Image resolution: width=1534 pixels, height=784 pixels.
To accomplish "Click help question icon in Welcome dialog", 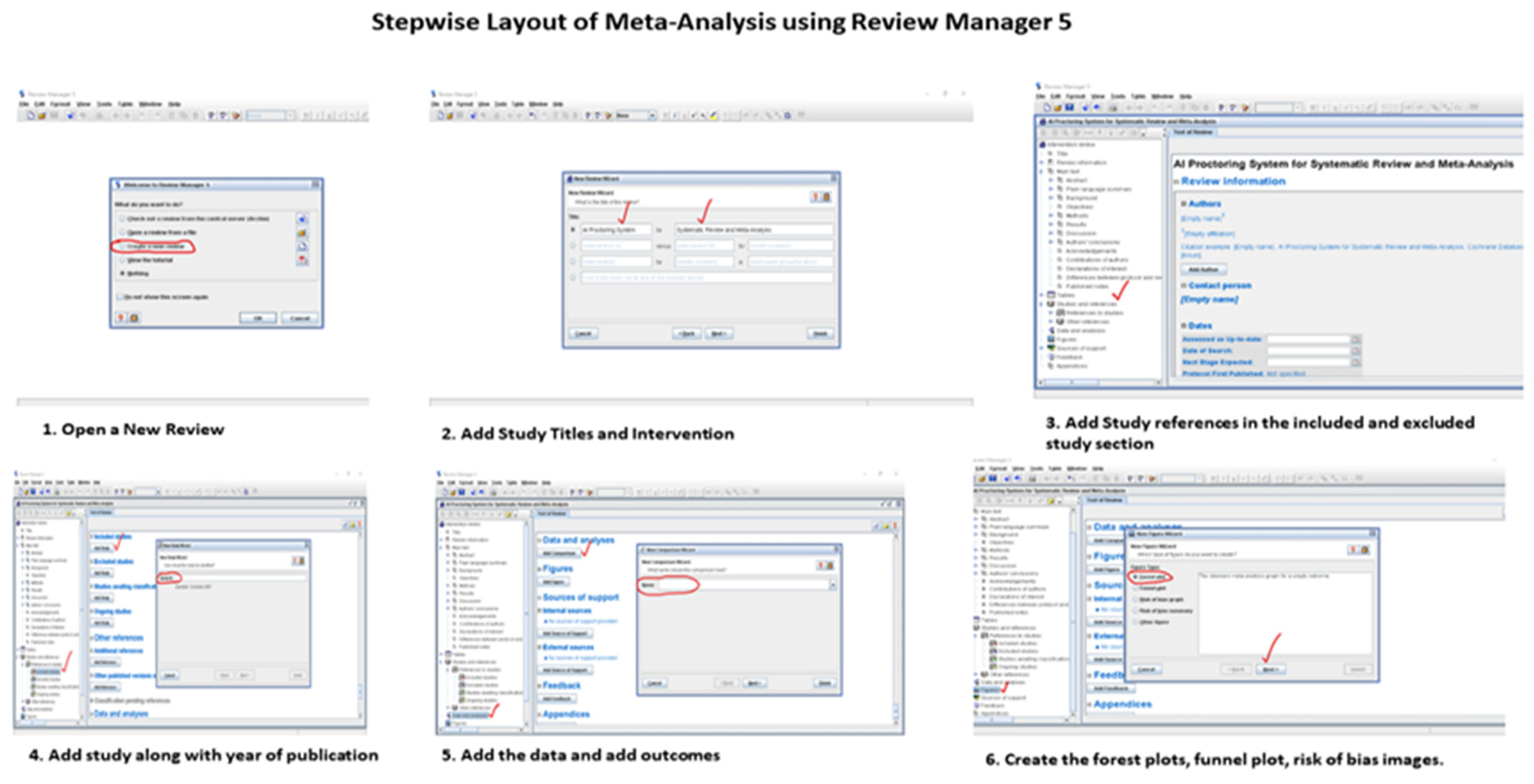I will pyautogui.click(x=121, y=318).
